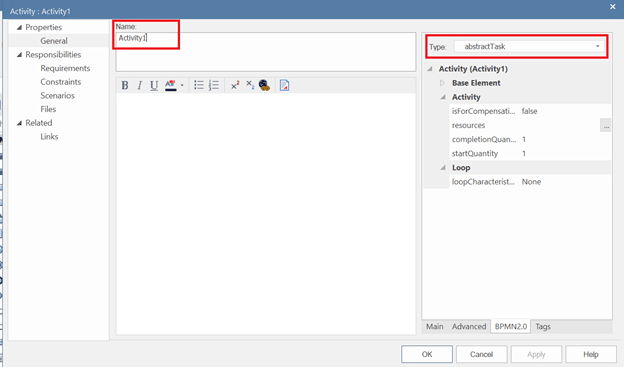The image size is (624, 367).
Task: Collapse the Loop property group
Action: coord(443,168)
